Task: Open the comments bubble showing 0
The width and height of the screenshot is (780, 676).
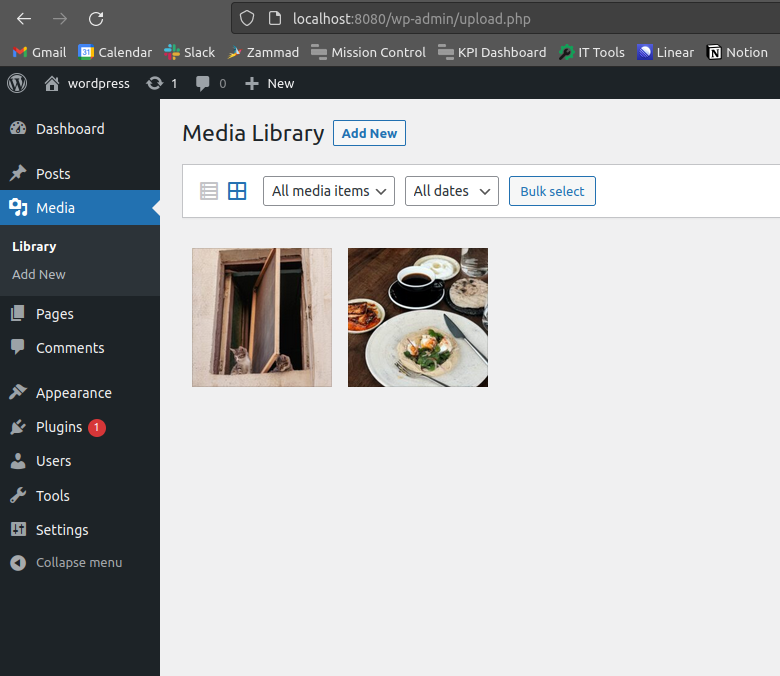Action: tap(211, 84)
